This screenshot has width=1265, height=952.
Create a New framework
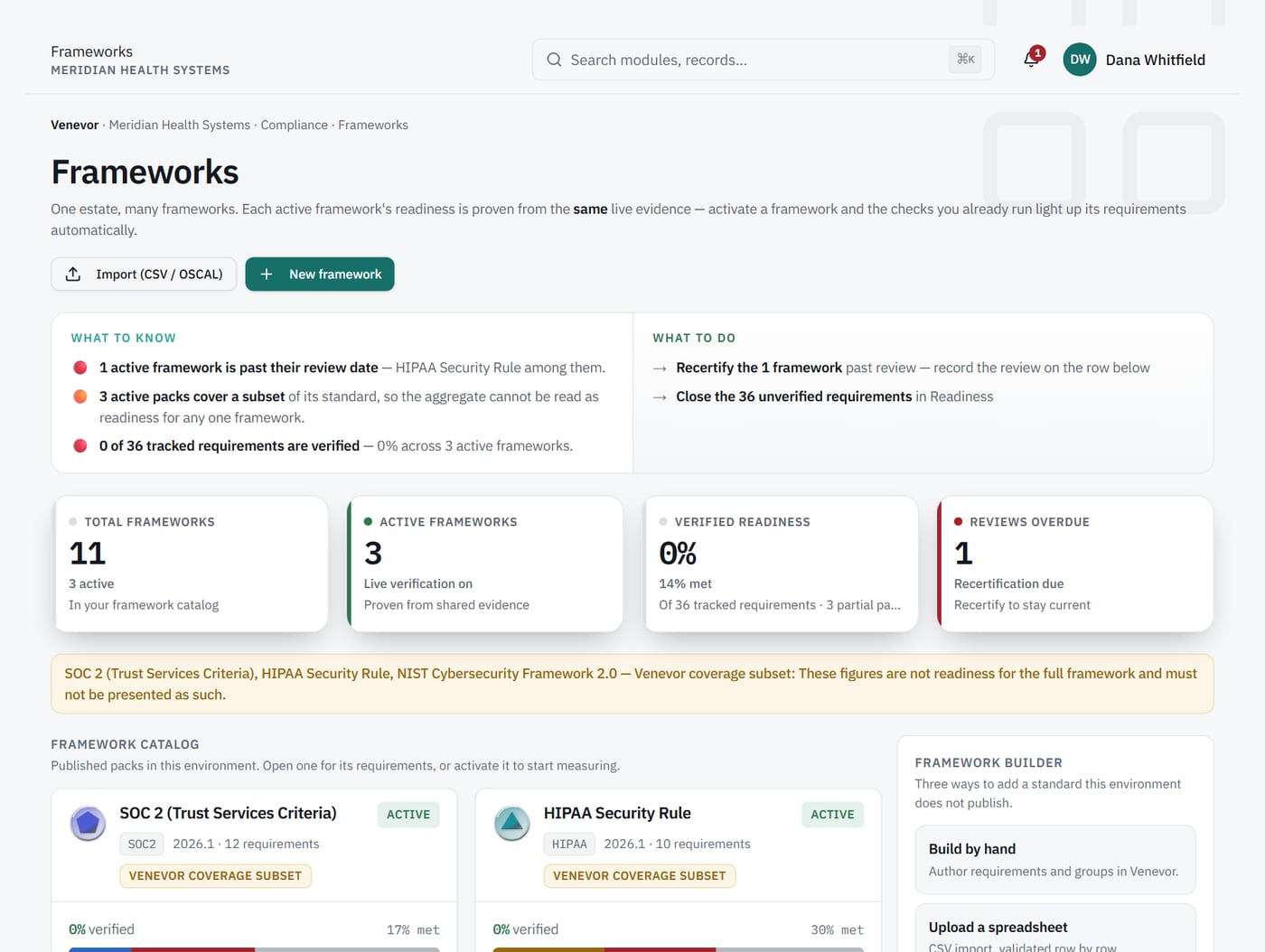point(320,275)
